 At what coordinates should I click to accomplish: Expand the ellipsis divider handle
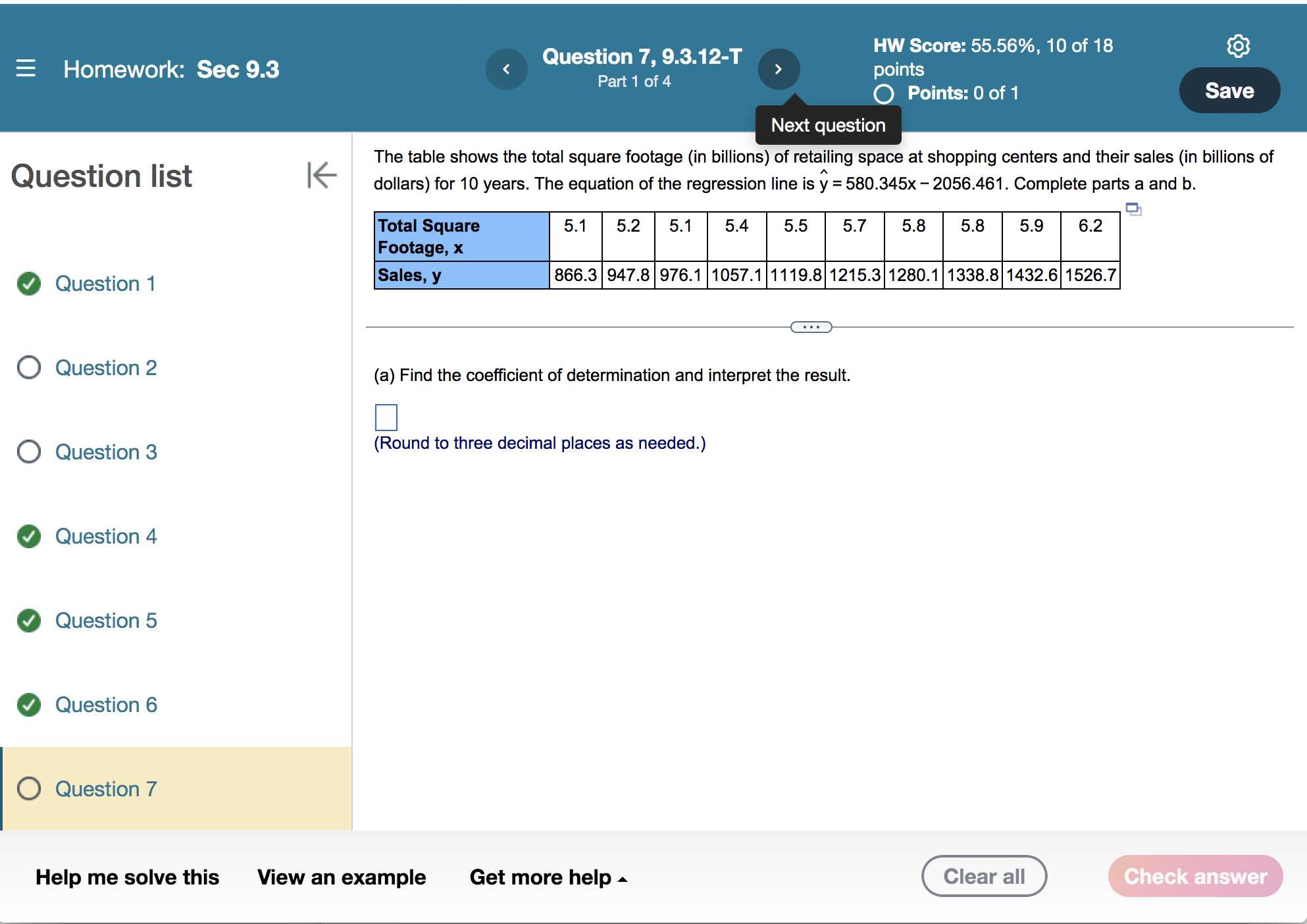811,327
